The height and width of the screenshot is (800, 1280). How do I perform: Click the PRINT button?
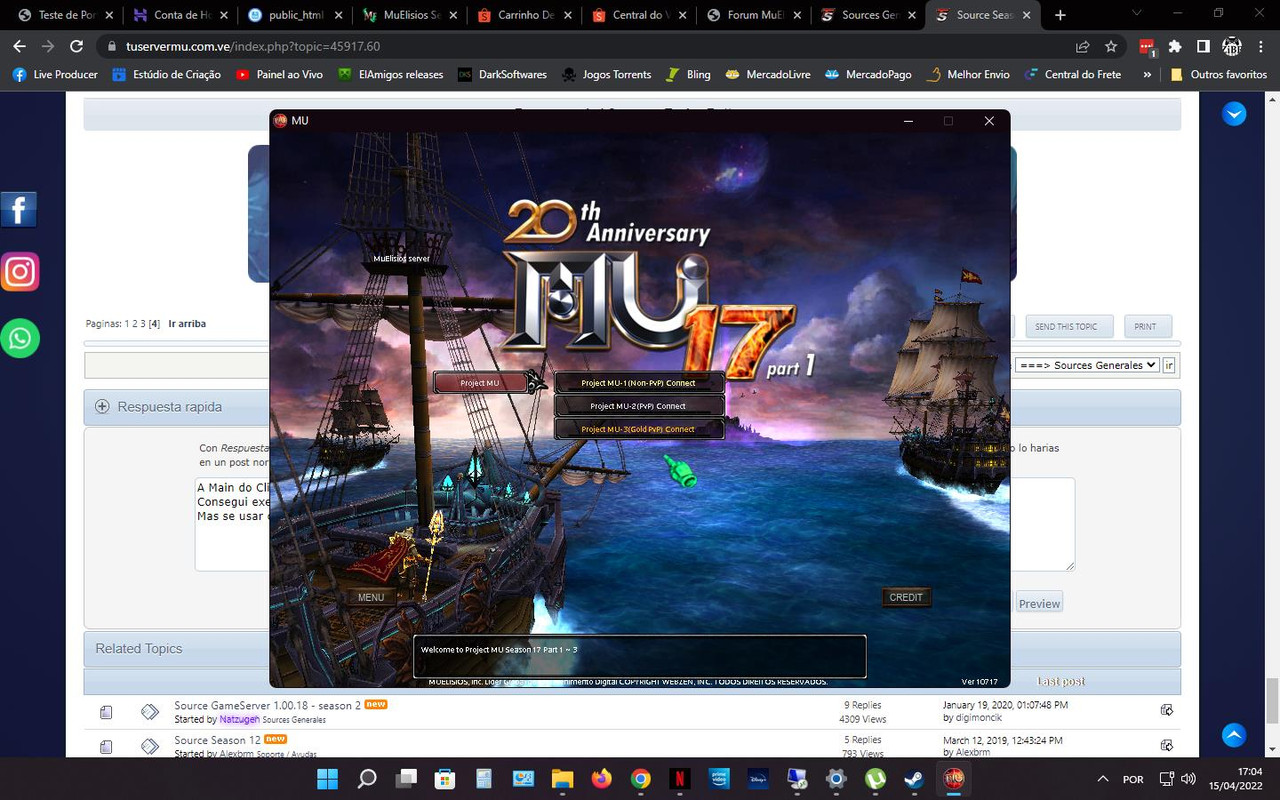1146,326
